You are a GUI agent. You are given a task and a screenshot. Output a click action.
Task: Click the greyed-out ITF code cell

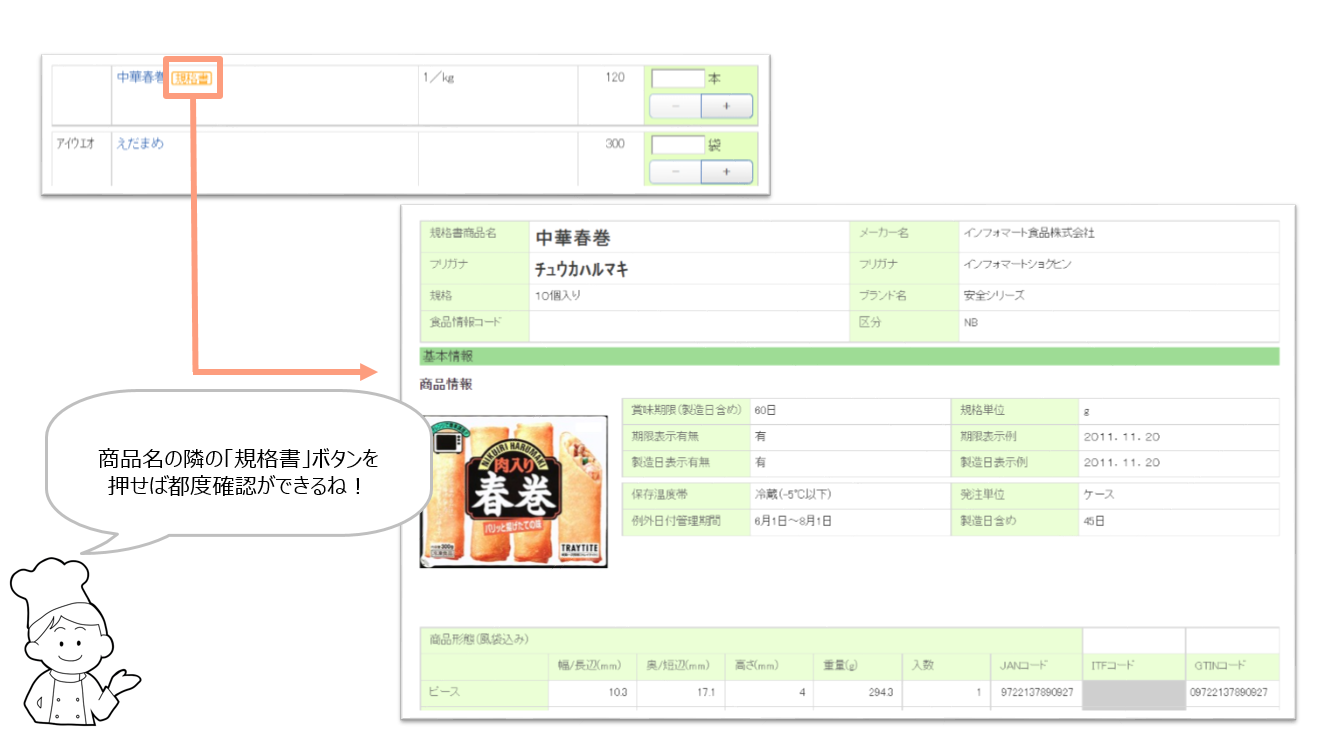(1134, 695)
